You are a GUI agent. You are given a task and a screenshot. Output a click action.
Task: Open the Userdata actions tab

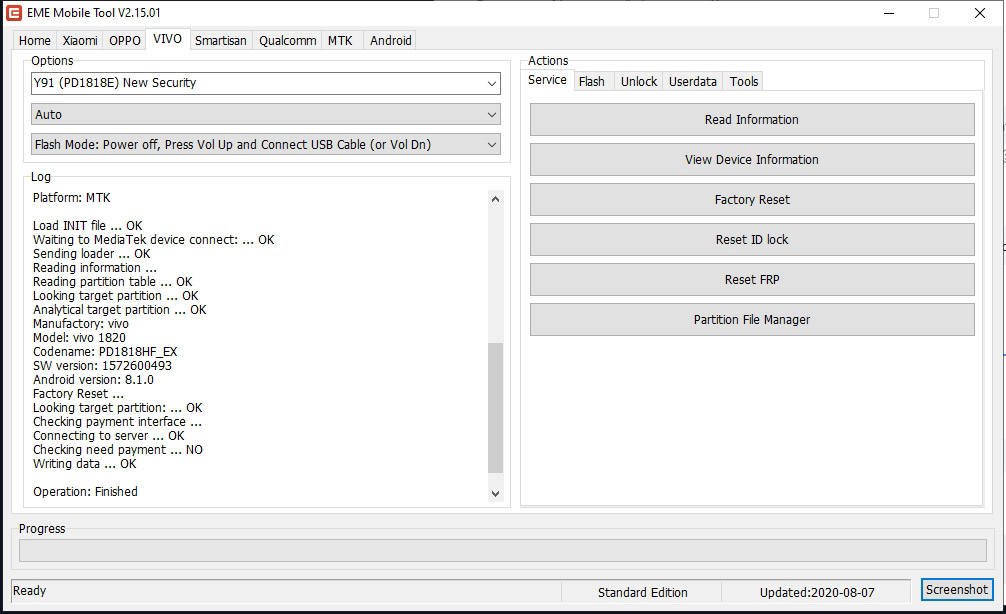coord(693,81)
